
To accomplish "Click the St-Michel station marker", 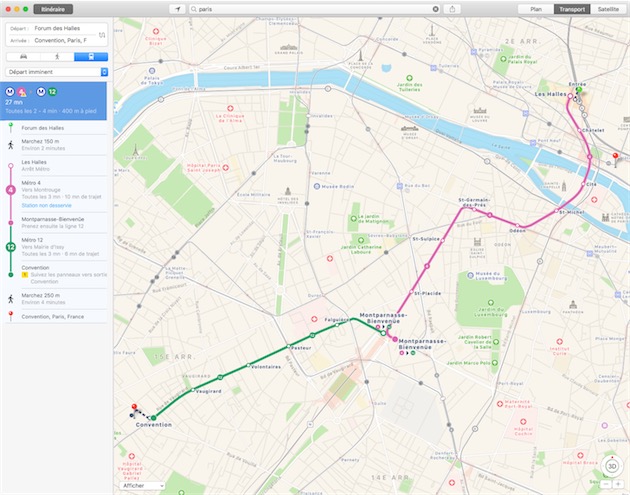I will 556,211.
